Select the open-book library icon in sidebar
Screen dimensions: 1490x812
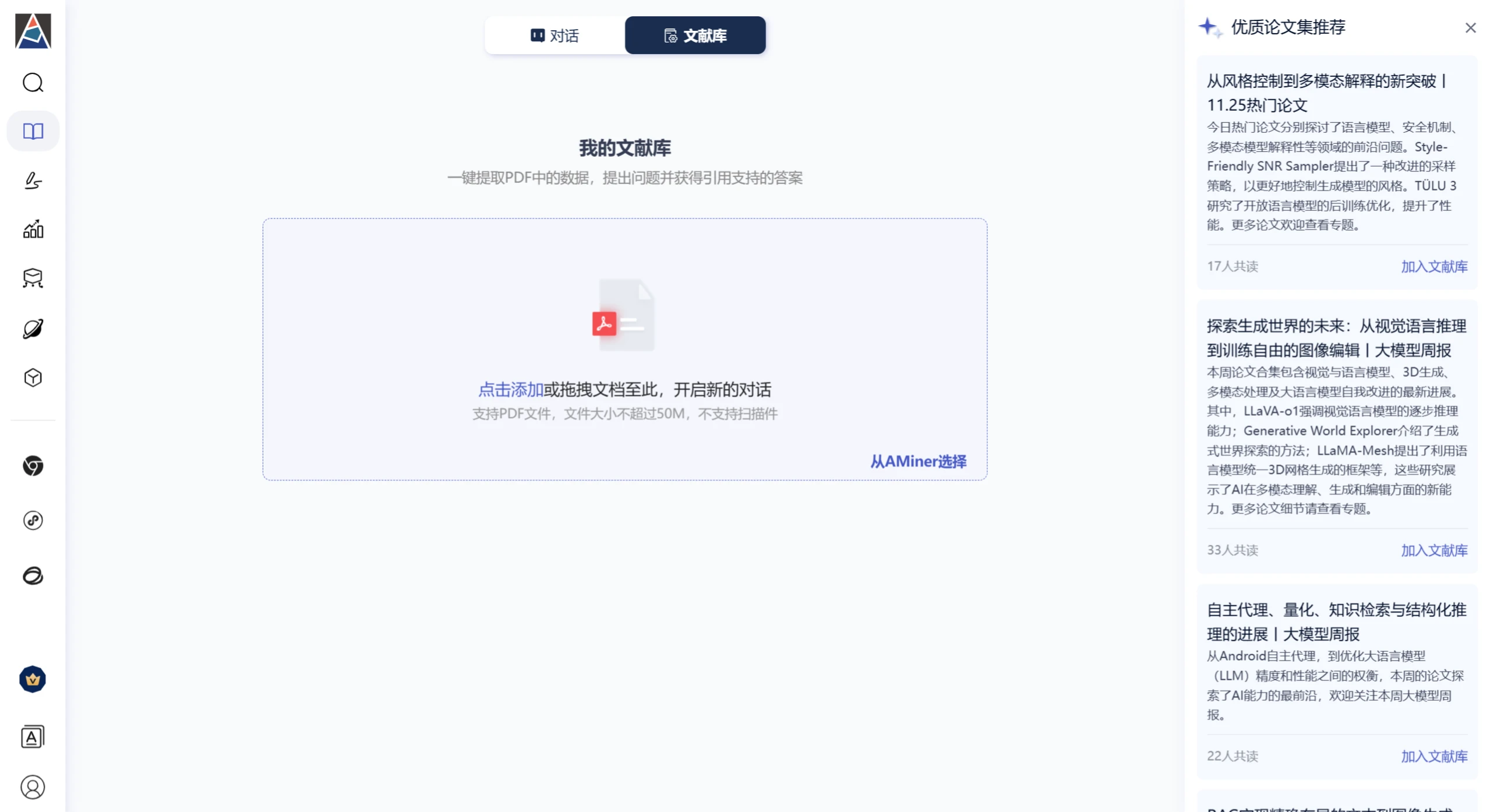33,131
